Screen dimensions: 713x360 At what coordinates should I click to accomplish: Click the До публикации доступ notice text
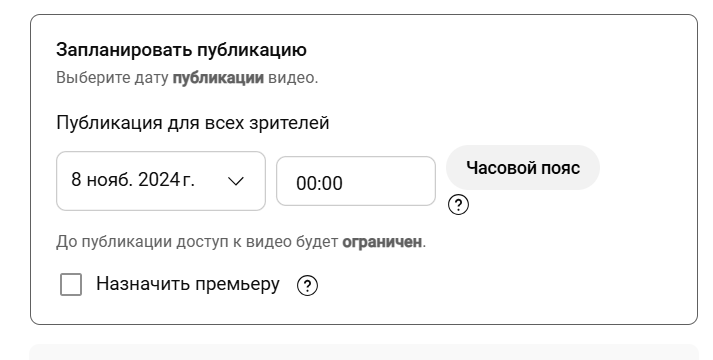pyautogui.click(x=241, y=242)
